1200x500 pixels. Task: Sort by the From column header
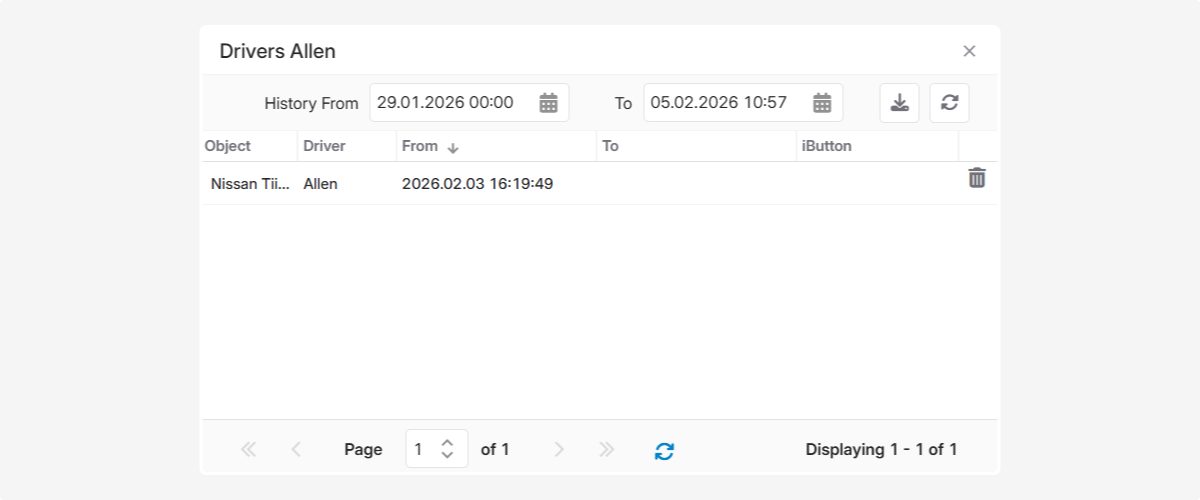(420, 146)
